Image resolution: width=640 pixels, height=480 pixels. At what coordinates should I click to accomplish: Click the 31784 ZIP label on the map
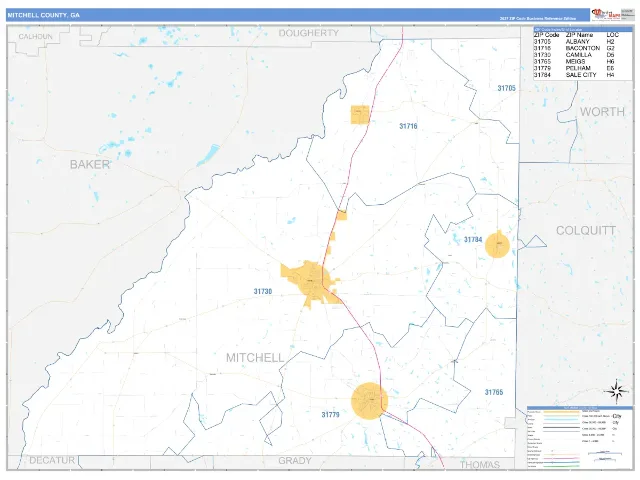pos(473,240)
